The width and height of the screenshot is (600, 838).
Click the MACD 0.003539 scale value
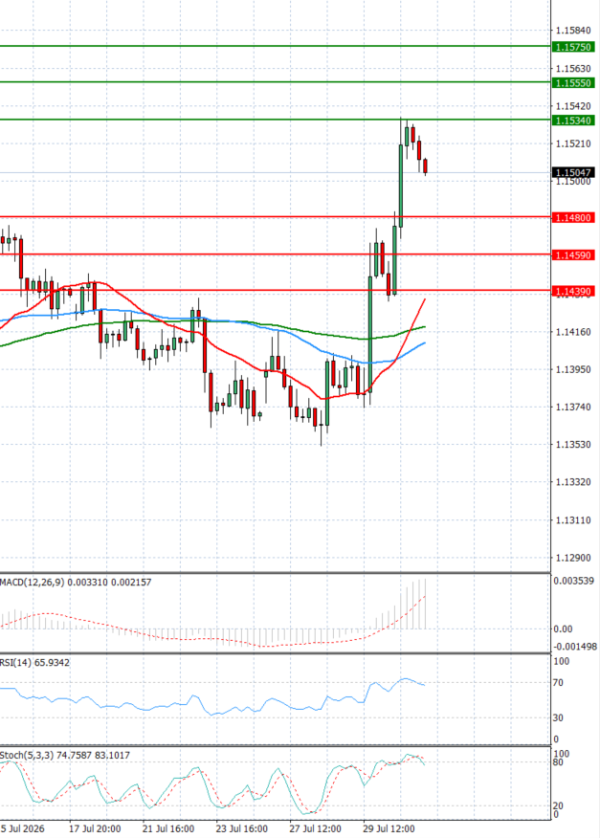pyautogui.click(x=574, y=580)
